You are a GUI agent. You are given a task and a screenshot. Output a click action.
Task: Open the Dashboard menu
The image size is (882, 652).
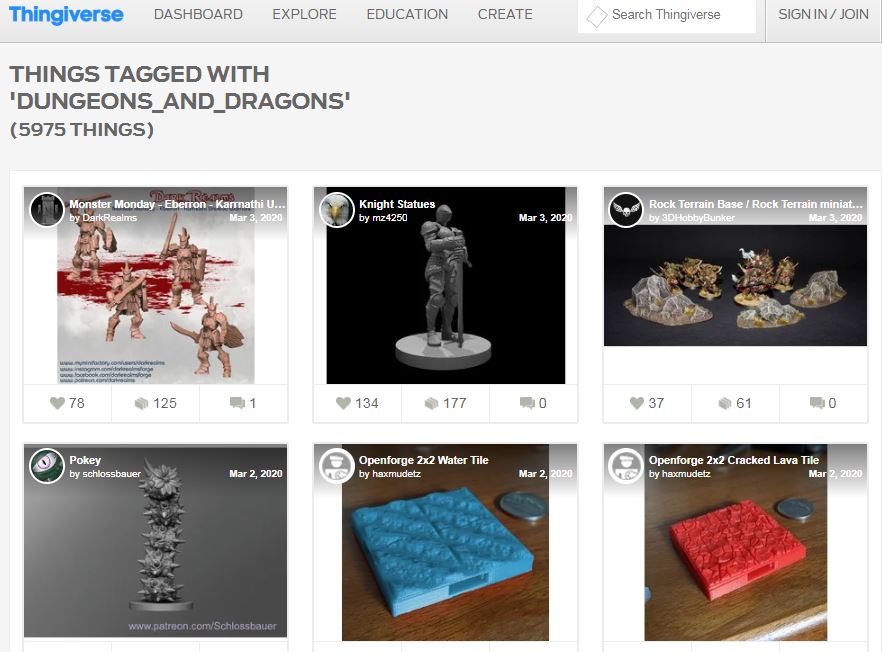198,15
